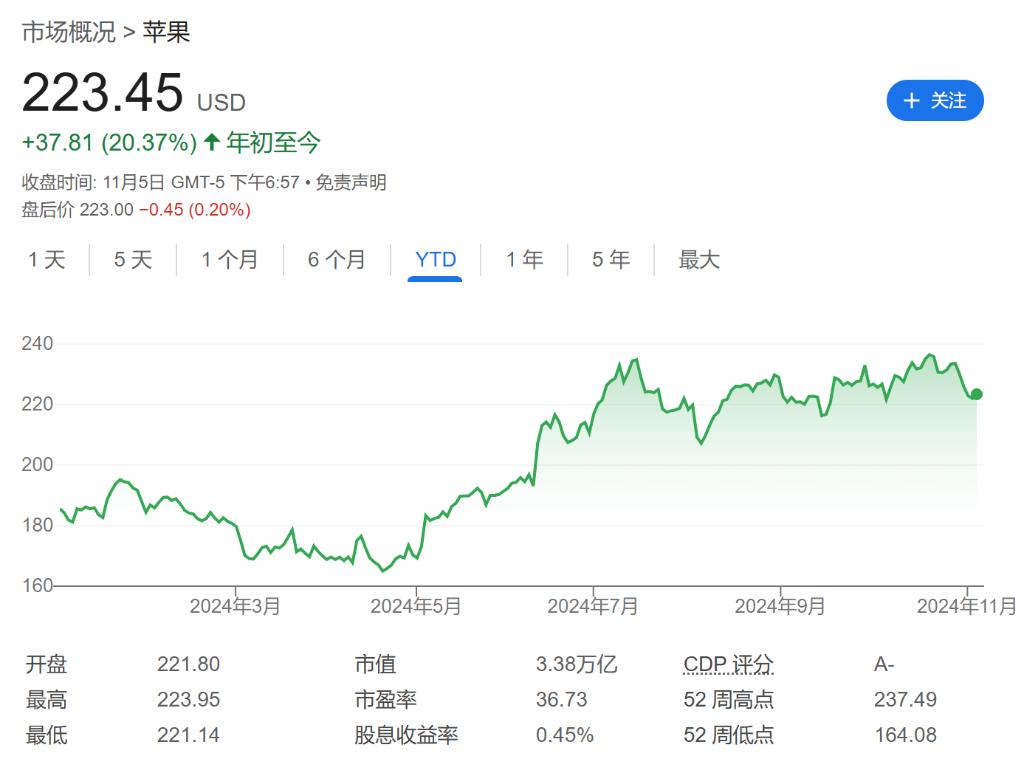The height and width of the screenshot is (769, 1024).
Task: Select the 6 个月 range tab
Action: point(336,260)
